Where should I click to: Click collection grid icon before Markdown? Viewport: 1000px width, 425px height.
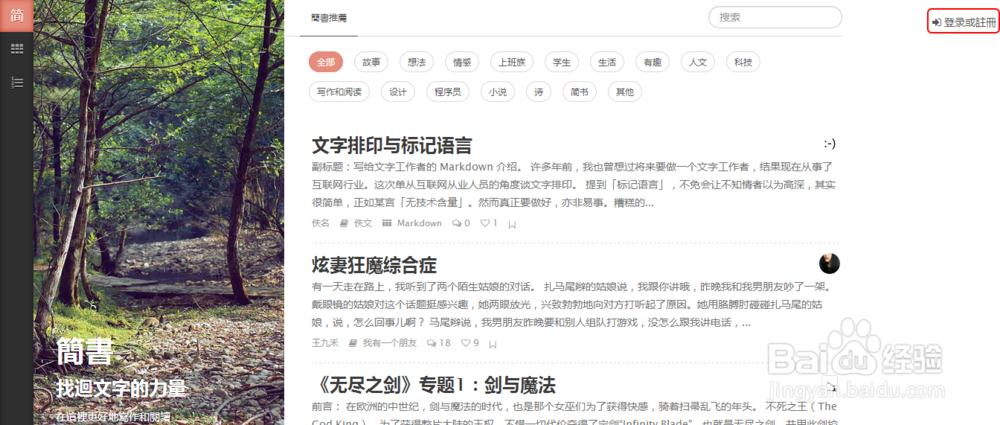[386, 223]
